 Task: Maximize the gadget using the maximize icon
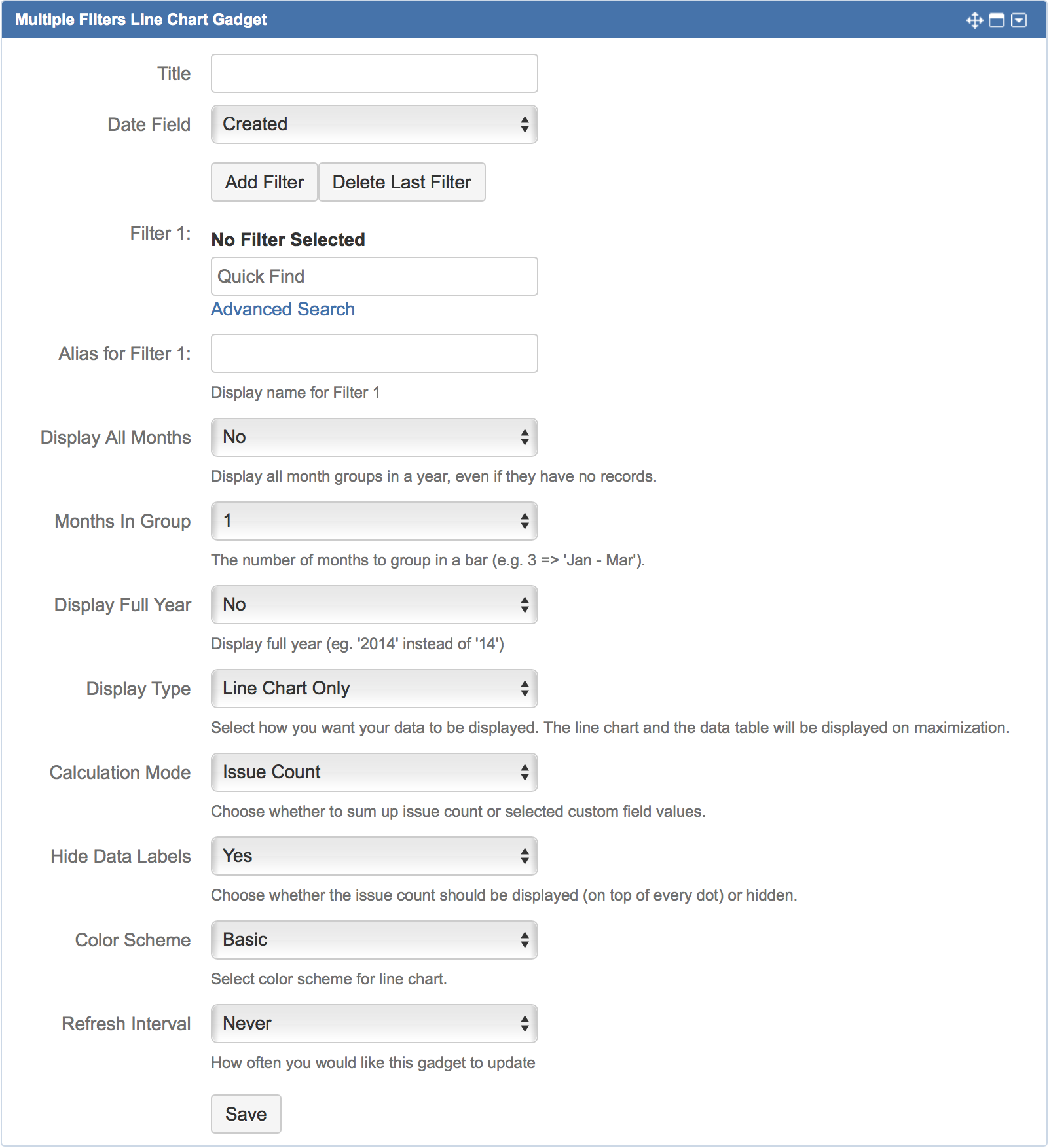coord(997,20)
